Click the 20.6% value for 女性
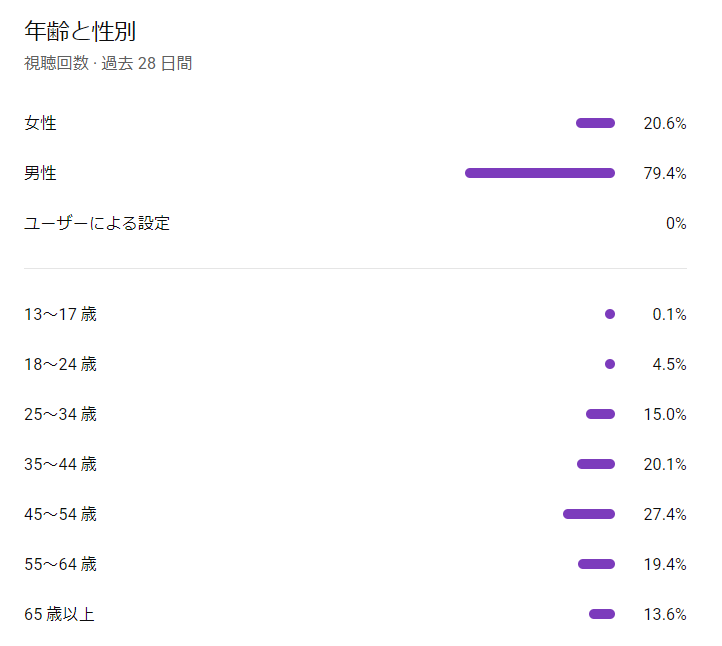Viewport: 722px width, 646px height. (665, 123)
